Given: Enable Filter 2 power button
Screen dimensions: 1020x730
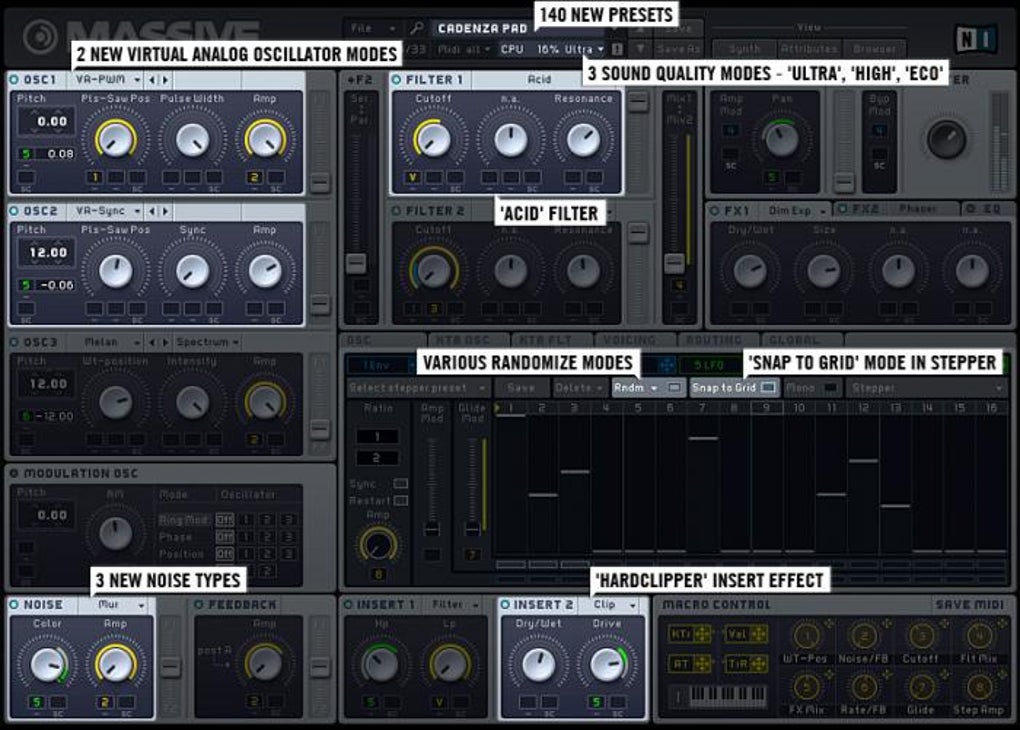Looking at the screenshot, I should (x=396, y=211).
